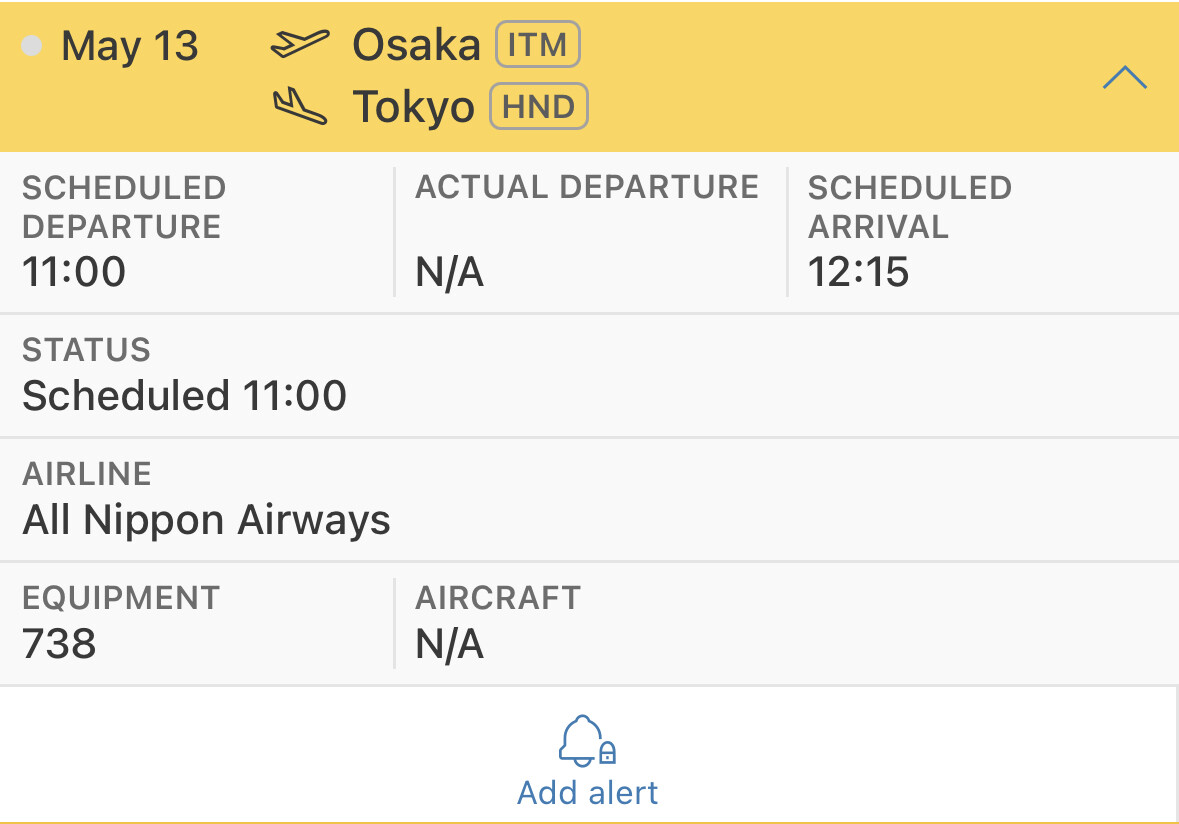Click the bell alert icon

pyautogui.click(x=588, y=742)
